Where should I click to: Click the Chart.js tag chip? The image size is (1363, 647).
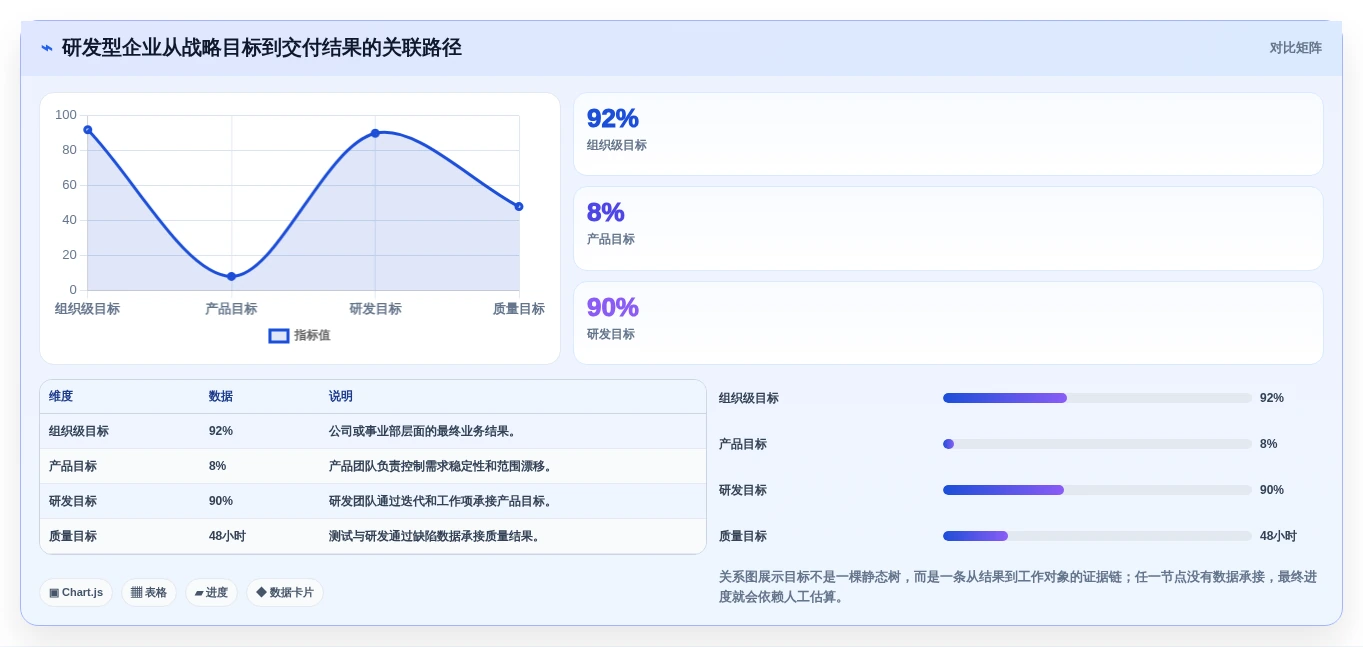pos(76,592)
